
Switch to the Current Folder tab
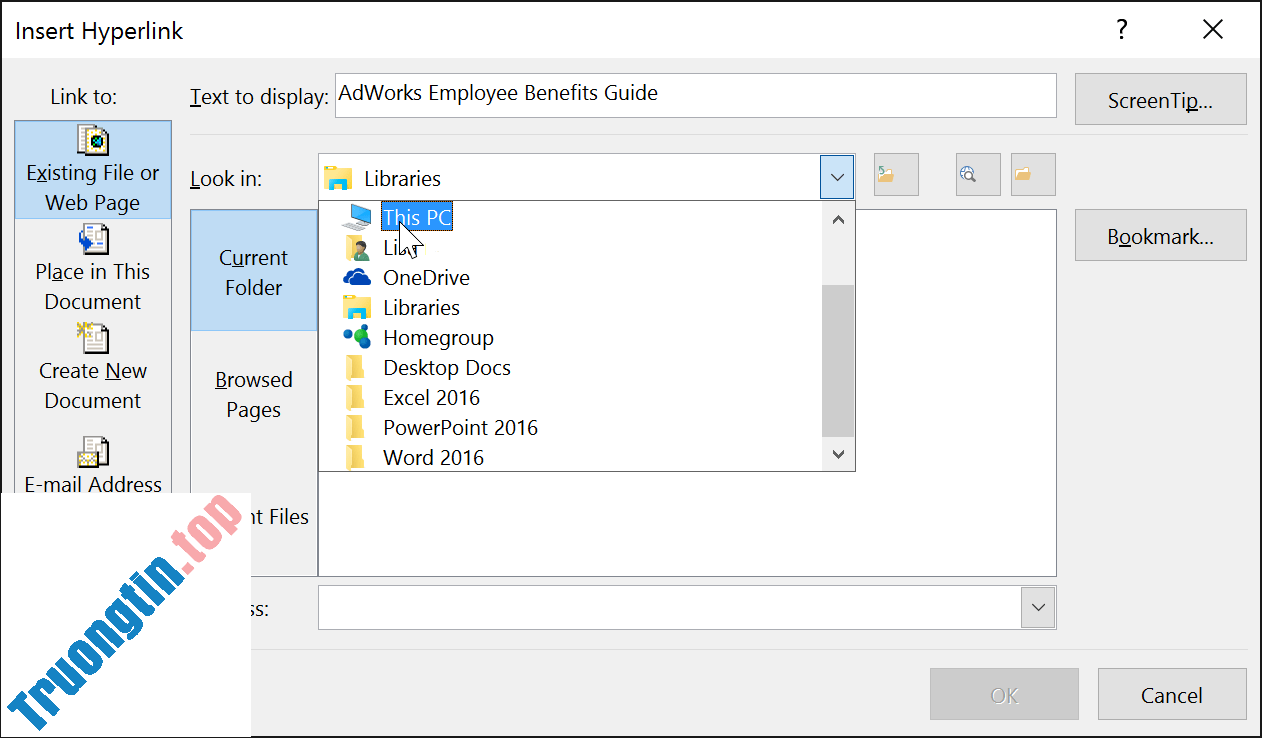click(253, 270)
